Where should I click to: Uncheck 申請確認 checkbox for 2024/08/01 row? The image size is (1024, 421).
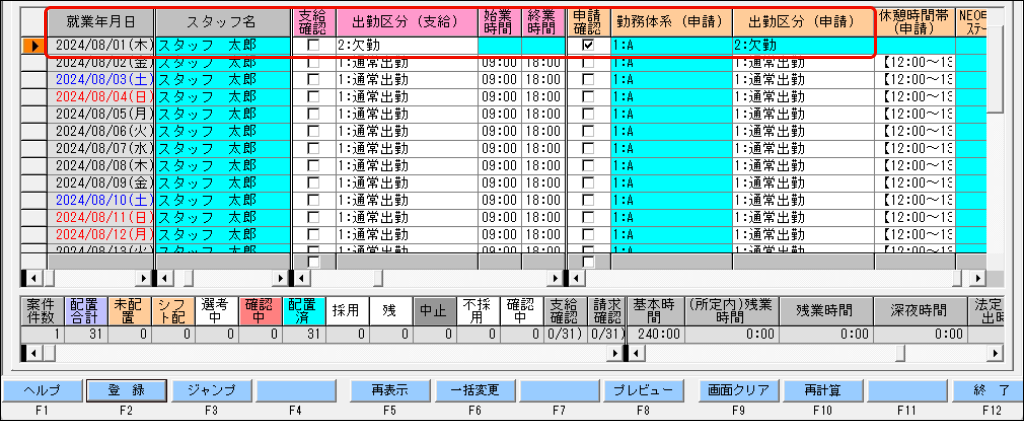tap(588, 46)
